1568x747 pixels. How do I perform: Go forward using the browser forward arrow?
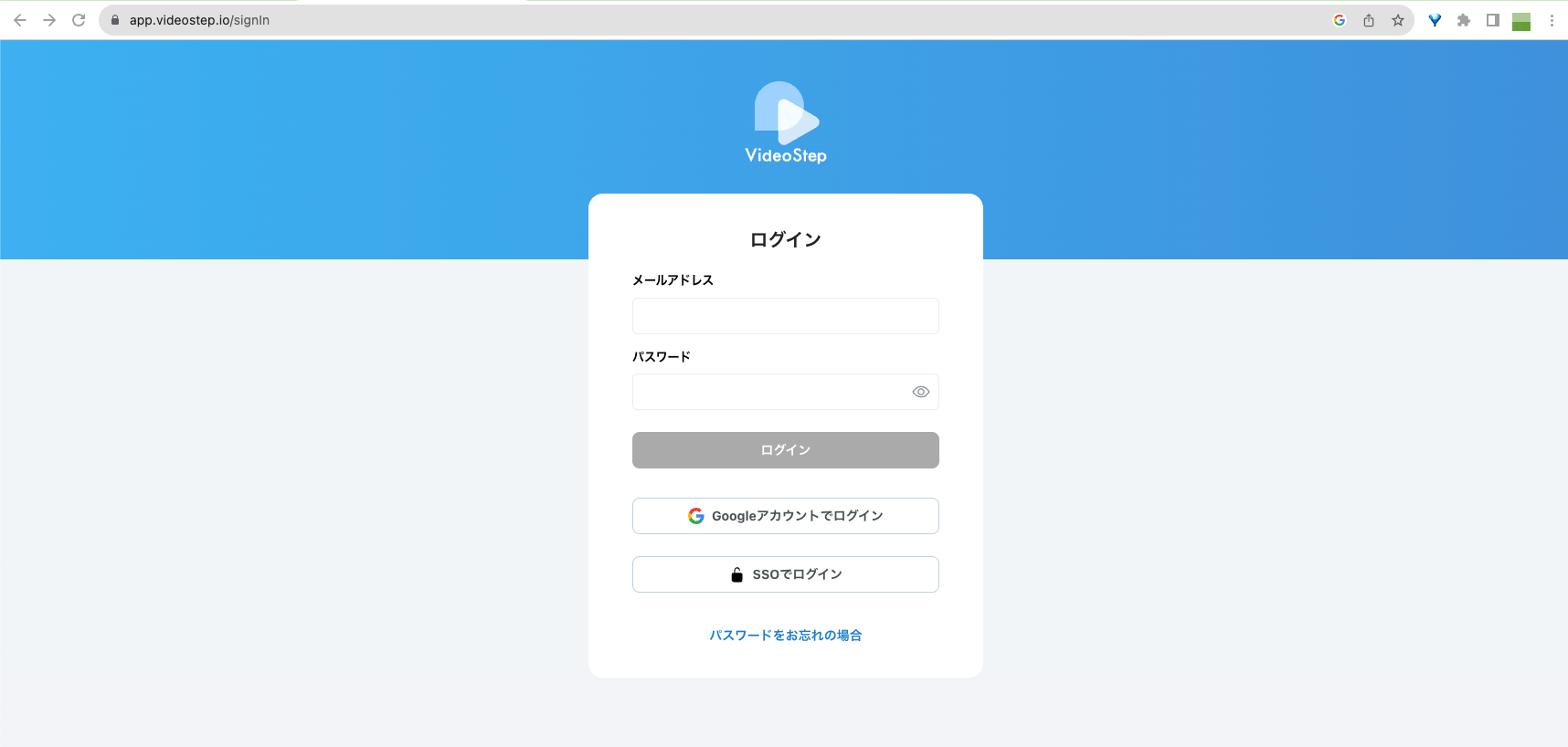[49, 20]
